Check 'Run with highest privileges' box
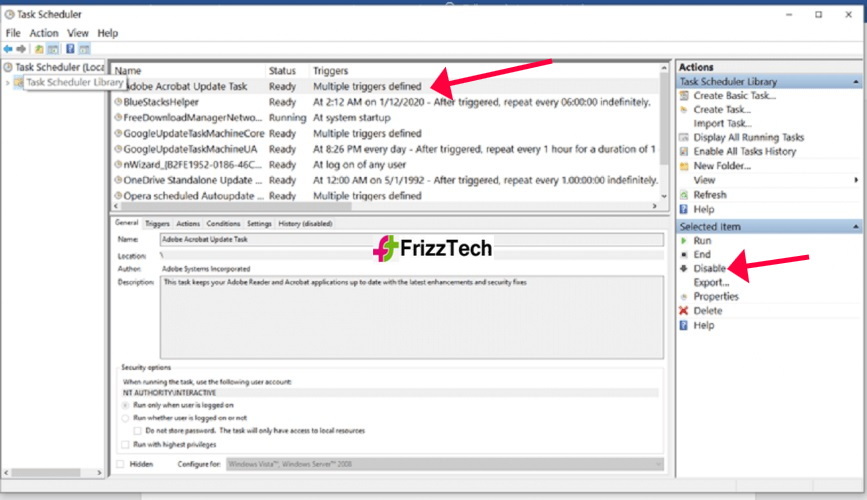The width and height of the screenshot is (867, 500). tap(126, 445)
